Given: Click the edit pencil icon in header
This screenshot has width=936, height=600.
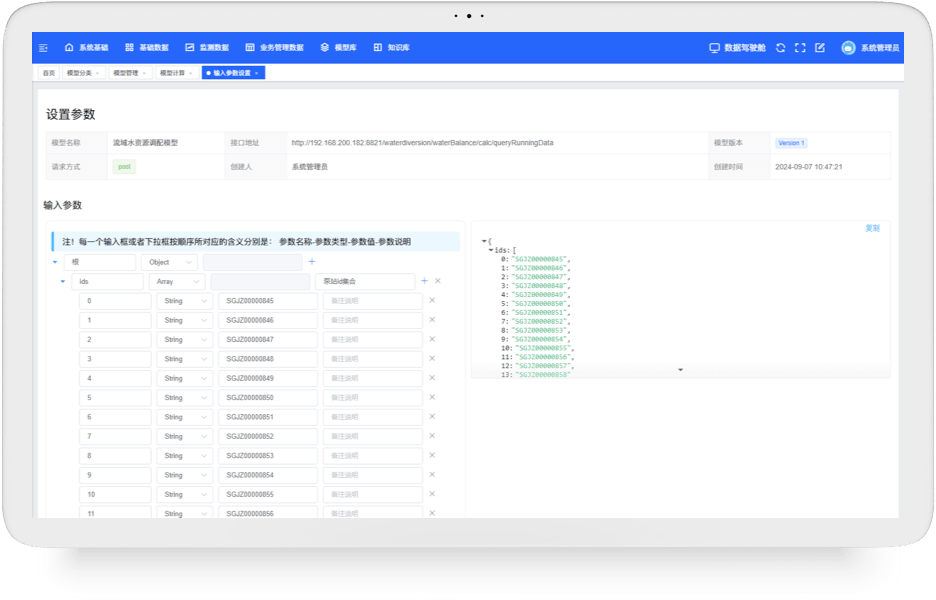Looking at the screenshot, I should click(820, 48).
